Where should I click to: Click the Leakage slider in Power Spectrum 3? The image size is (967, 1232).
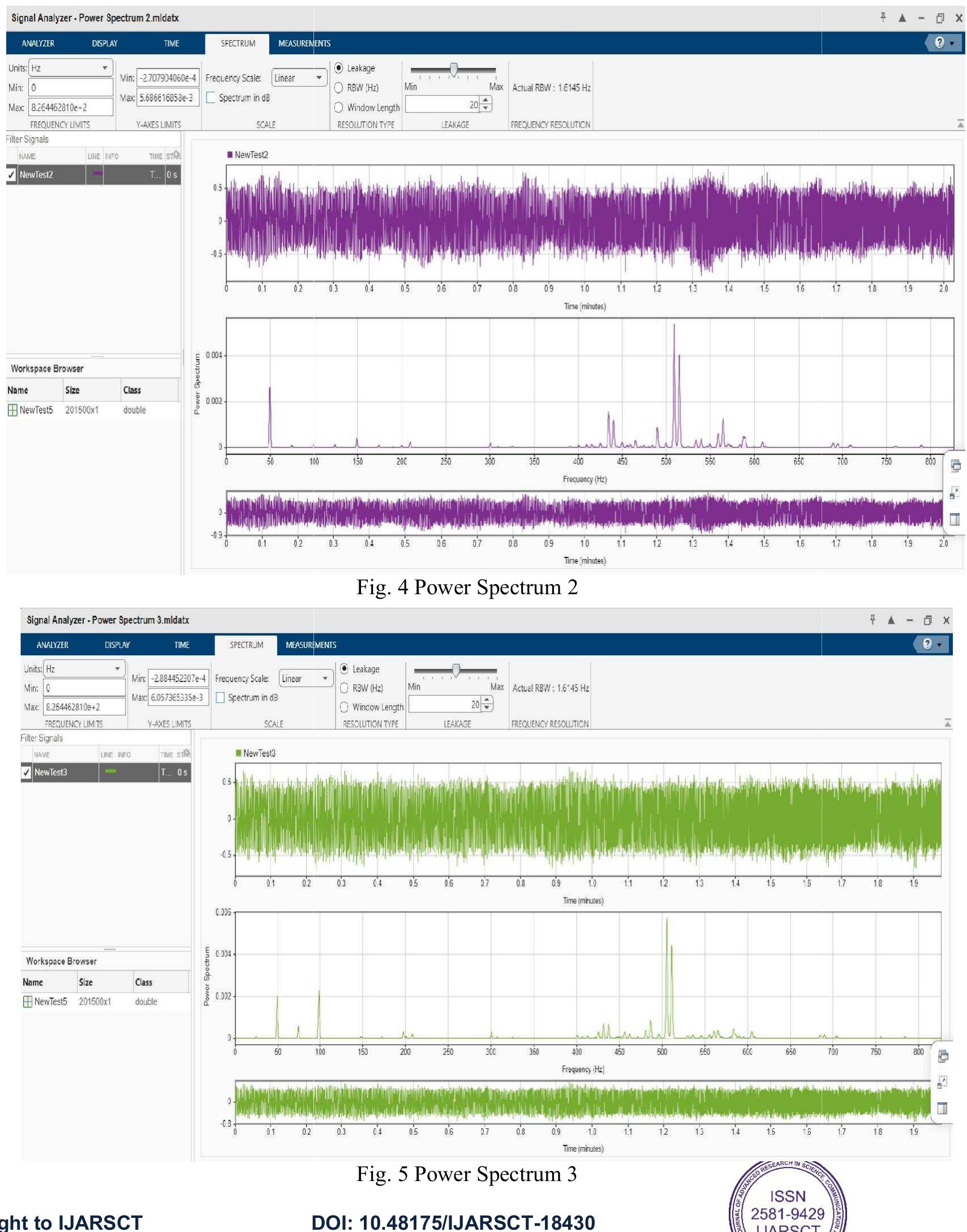click(x=455, y=671)
